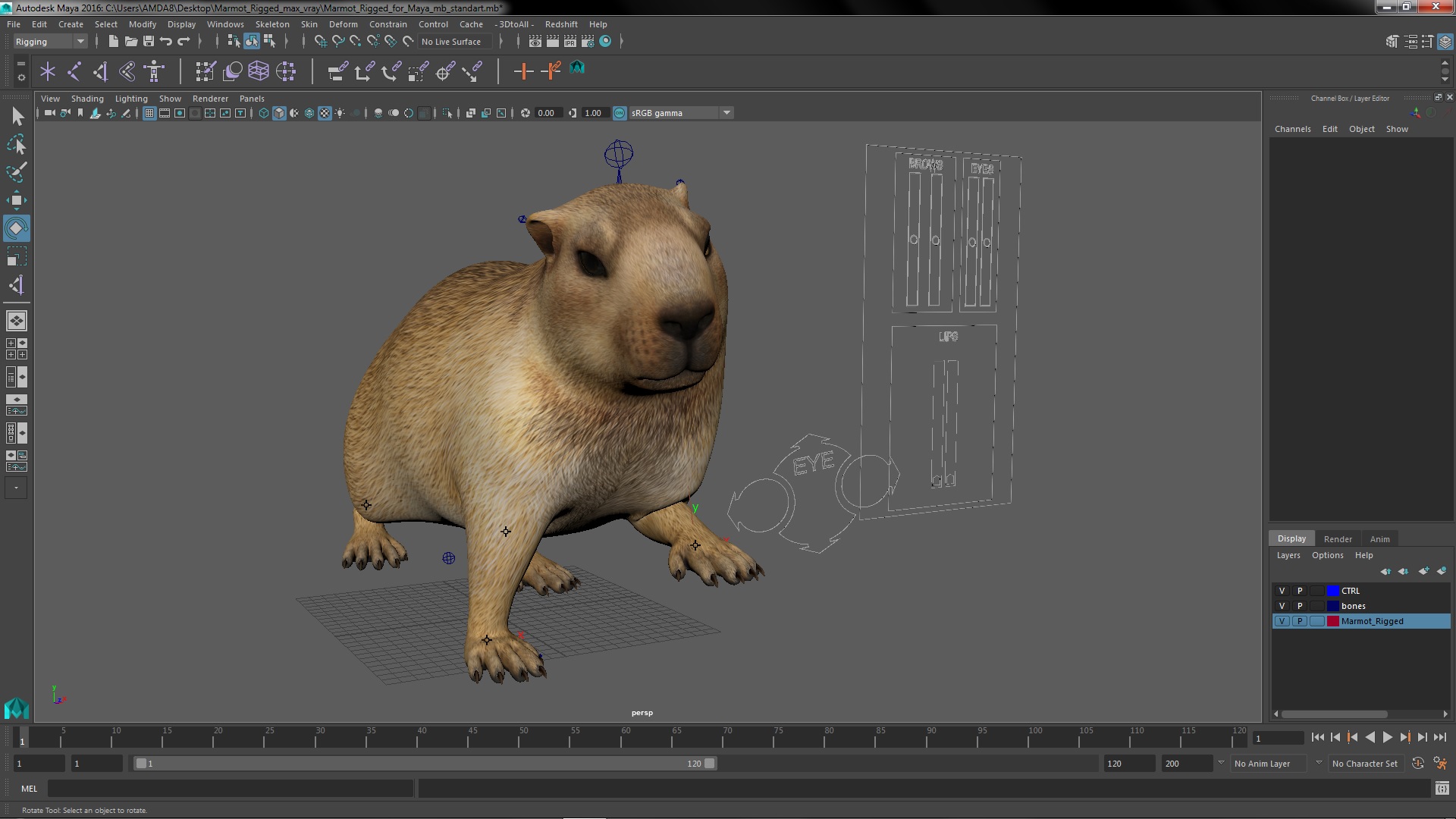The image size is (1456, 819).
Task: Toggle visibility V of Marmot_Rigged layer
Action: [x=1282, y=621]
